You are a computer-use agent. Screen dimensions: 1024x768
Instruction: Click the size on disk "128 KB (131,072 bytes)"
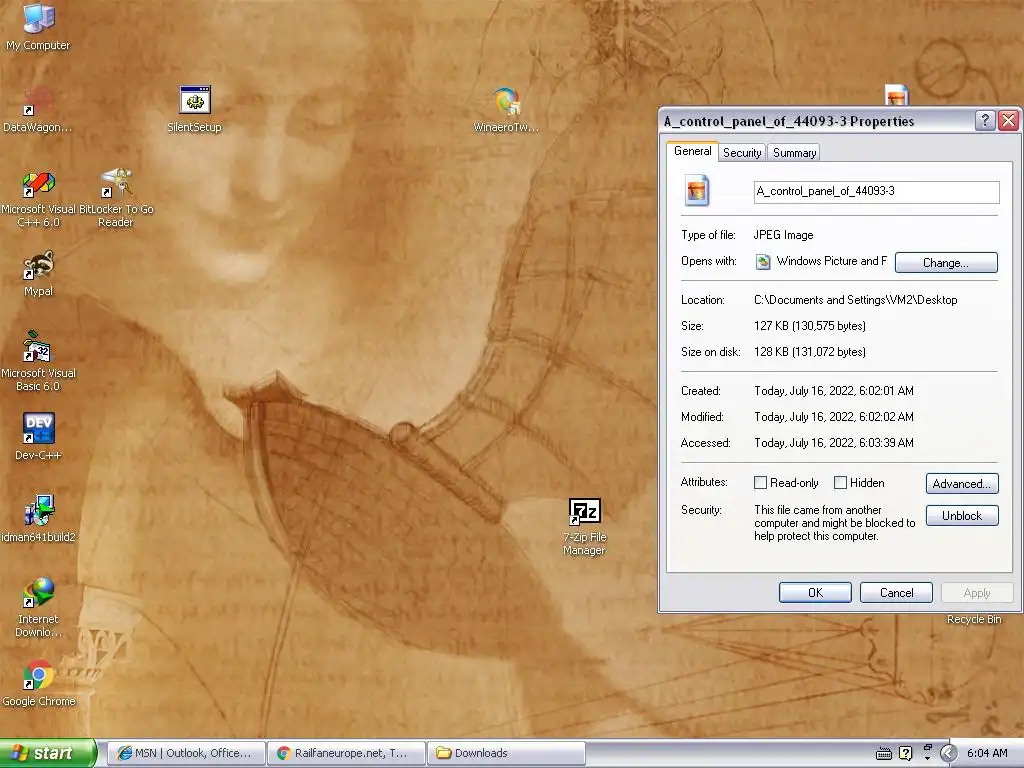[810, 352]
